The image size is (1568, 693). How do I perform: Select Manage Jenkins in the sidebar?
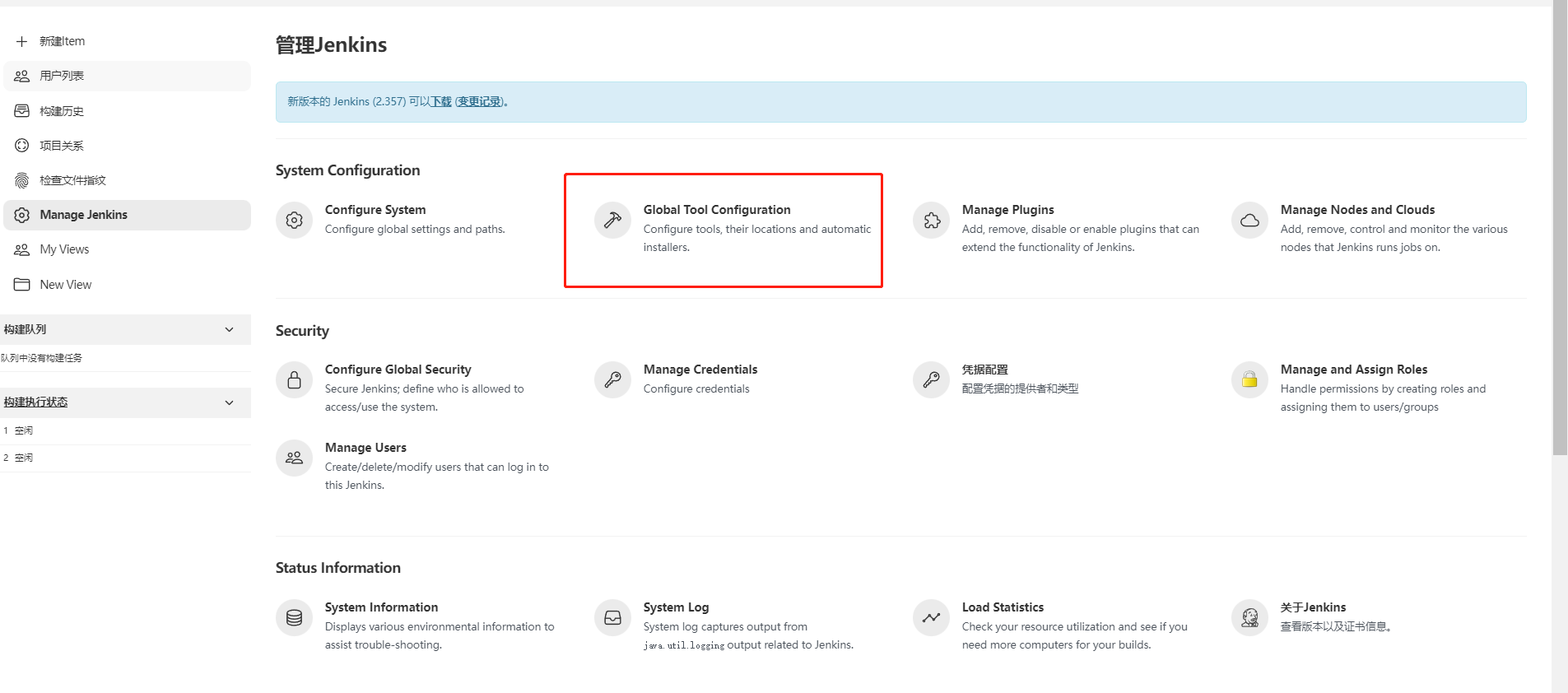click(x=127, y=215)
